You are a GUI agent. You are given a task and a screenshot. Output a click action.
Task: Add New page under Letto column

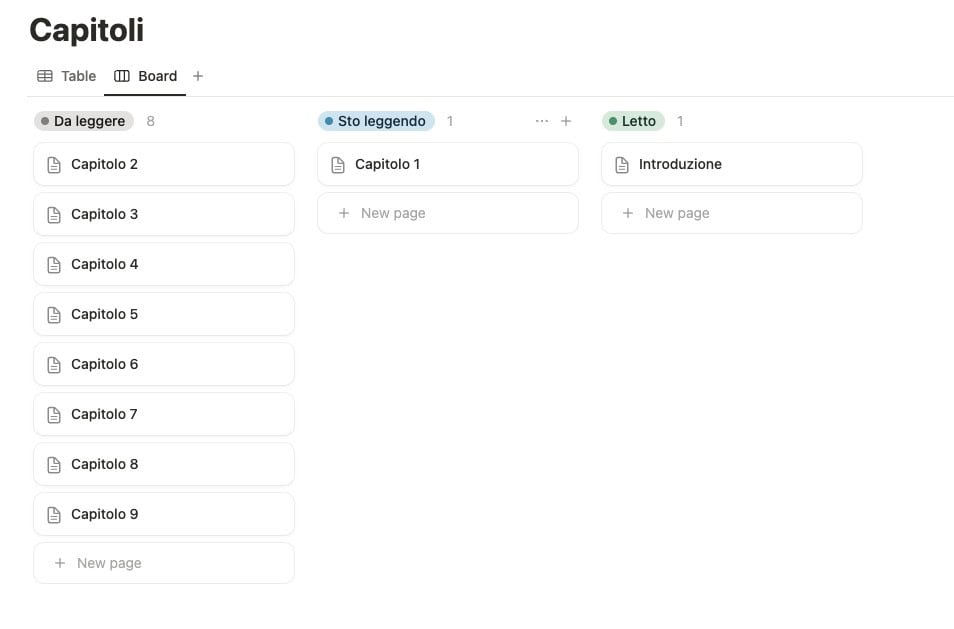732,213
